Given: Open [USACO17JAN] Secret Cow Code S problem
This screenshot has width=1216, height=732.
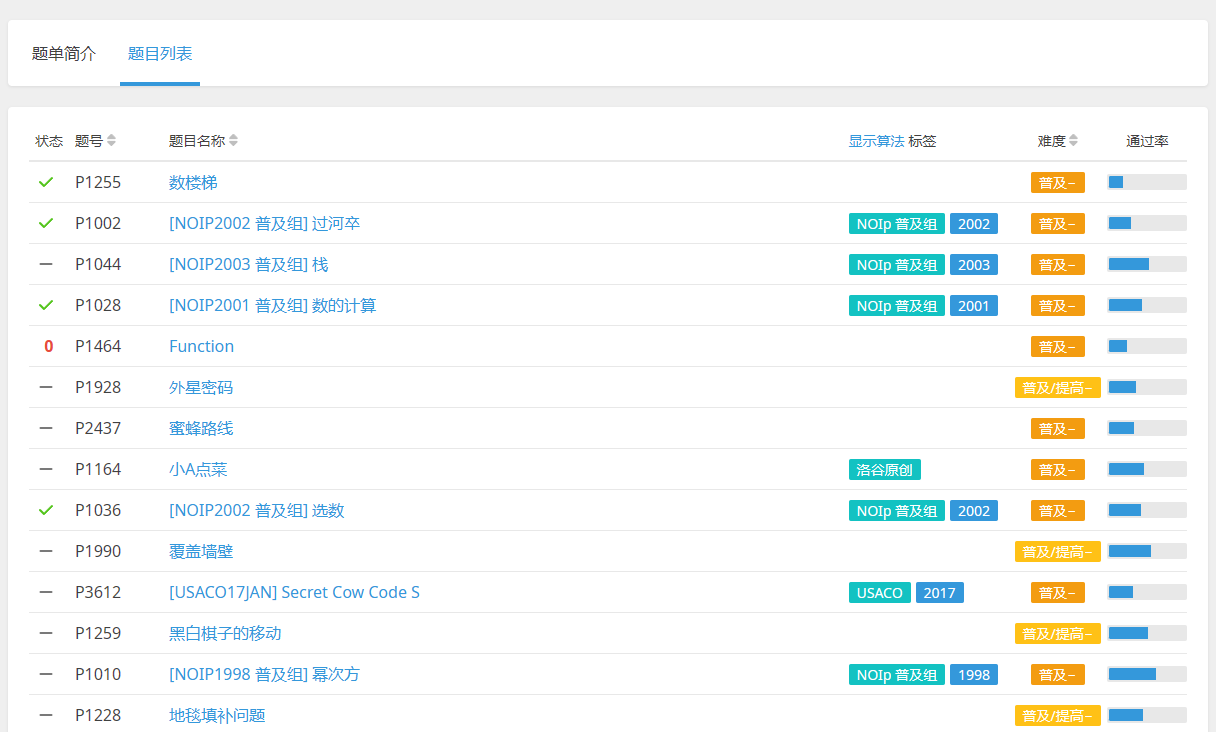Looking at the screenshot, I should coord(294,592).
